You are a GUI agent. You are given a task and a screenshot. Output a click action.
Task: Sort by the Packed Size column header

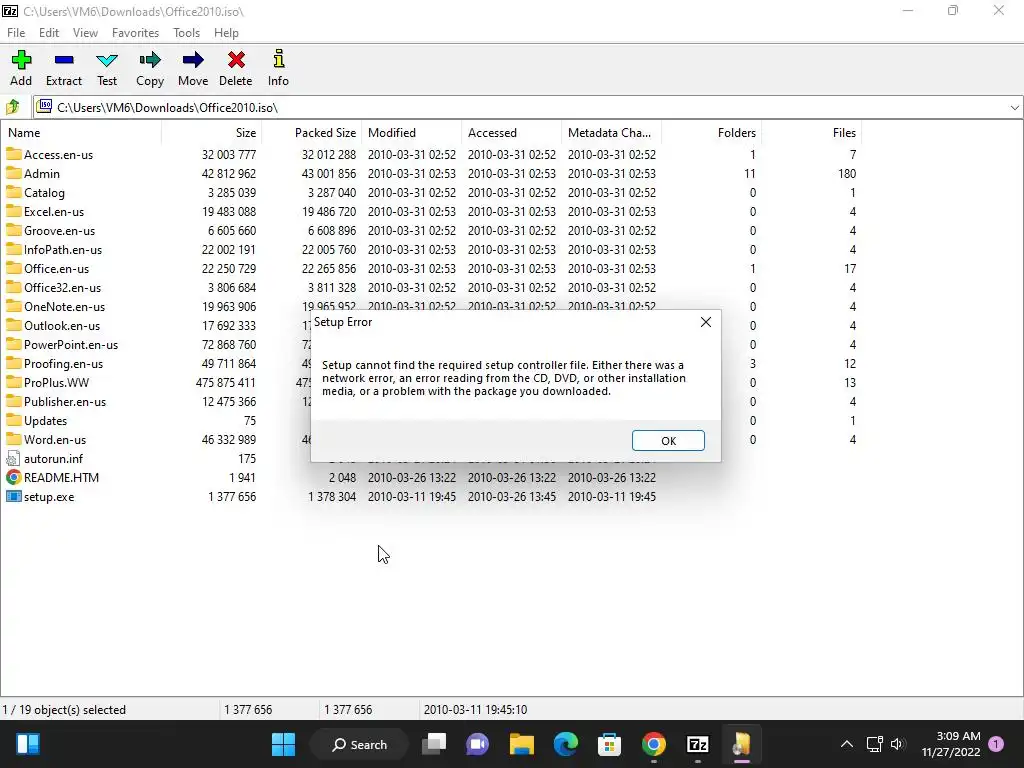pyautogui.click(x=312, y=133)
